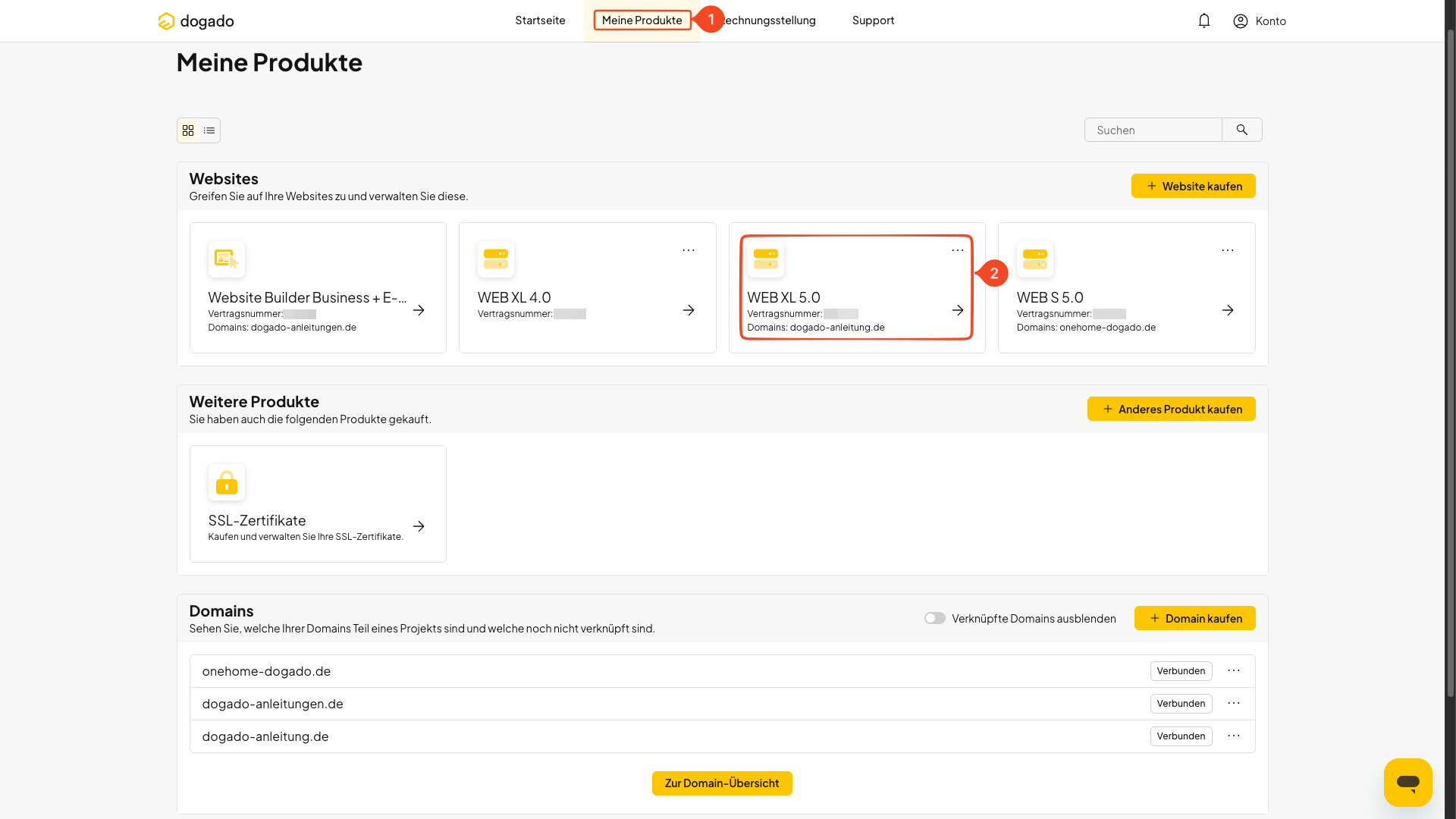Click Verbunden badge for dogado-anleitung.de

(x=1181, y=736)
